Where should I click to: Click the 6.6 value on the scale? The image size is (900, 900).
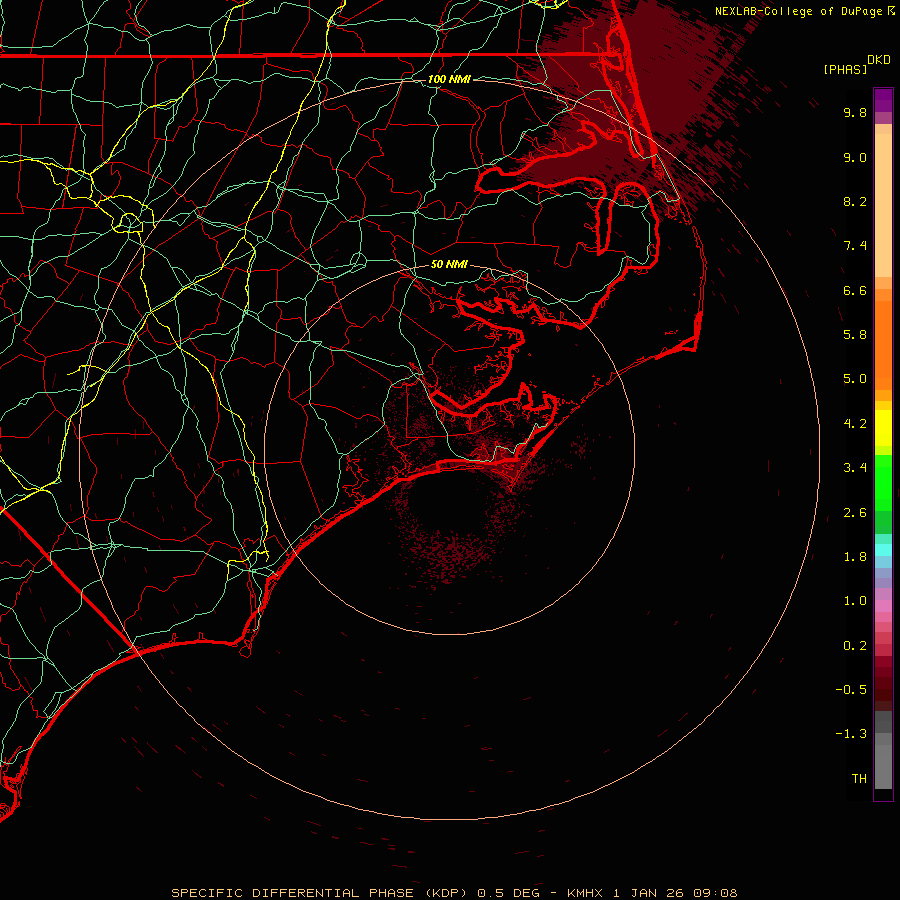tap(855, 290)
